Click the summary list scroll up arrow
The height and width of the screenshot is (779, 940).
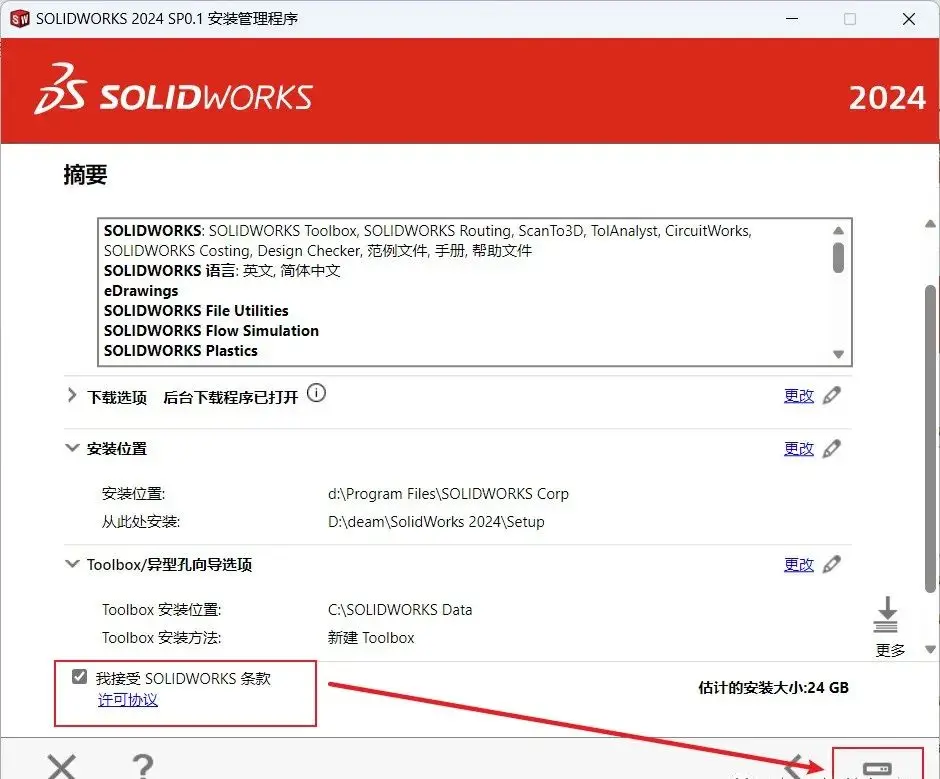tap(839, 230)
